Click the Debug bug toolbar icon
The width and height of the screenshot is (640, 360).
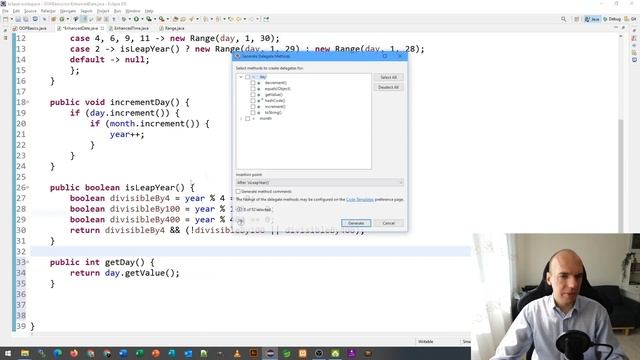tap(124, 19)
